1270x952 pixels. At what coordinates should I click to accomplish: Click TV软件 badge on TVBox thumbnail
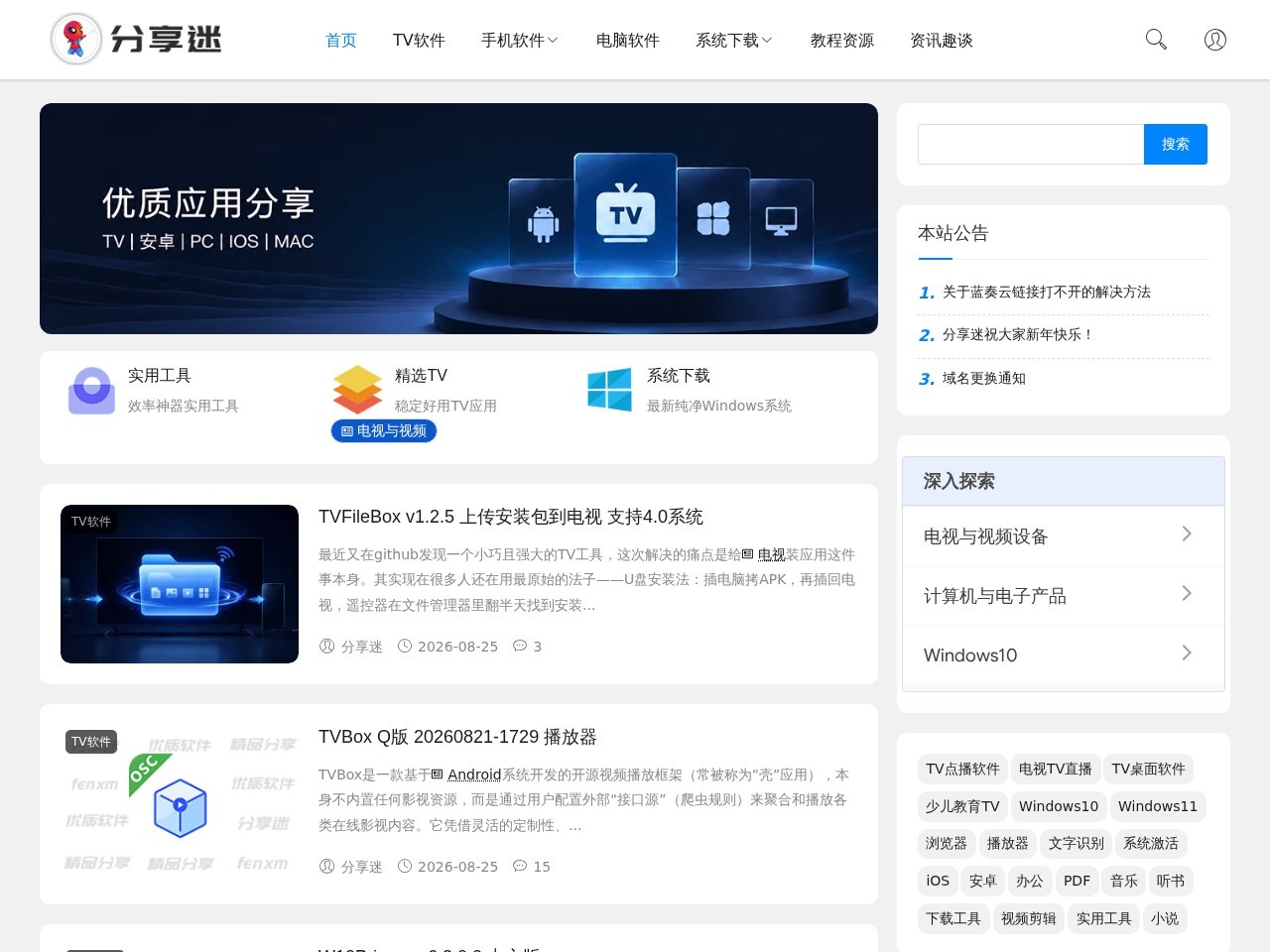(x=91, y=742)
